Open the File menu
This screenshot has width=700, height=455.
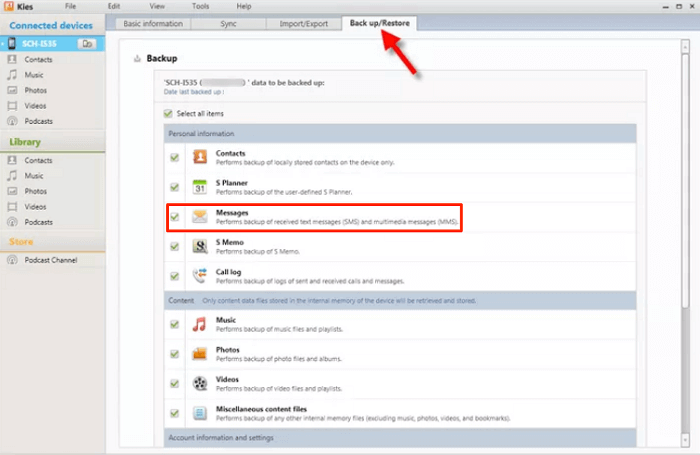[x=71, y=6]
